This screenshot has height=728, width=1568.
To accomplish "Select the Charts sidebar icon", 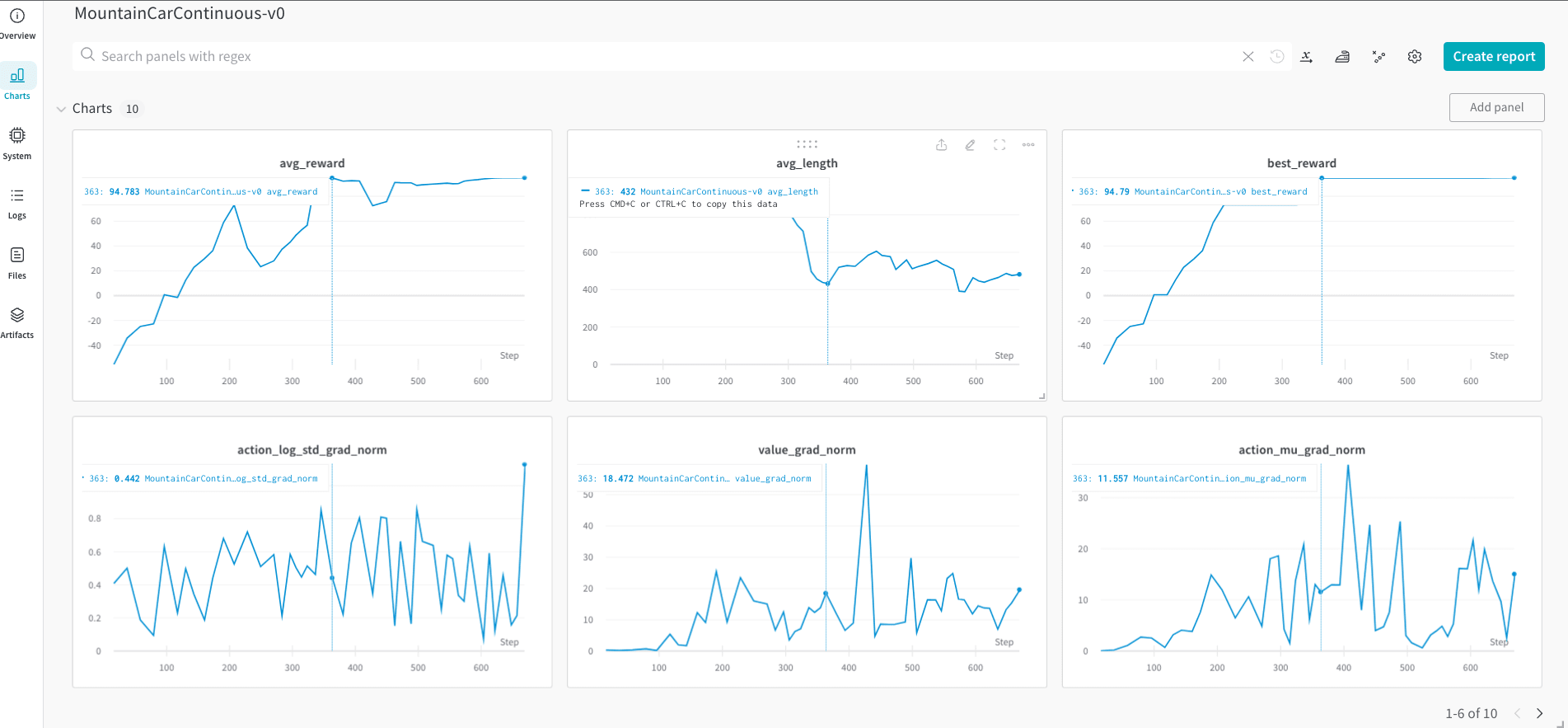I will [x=17, y=76].
